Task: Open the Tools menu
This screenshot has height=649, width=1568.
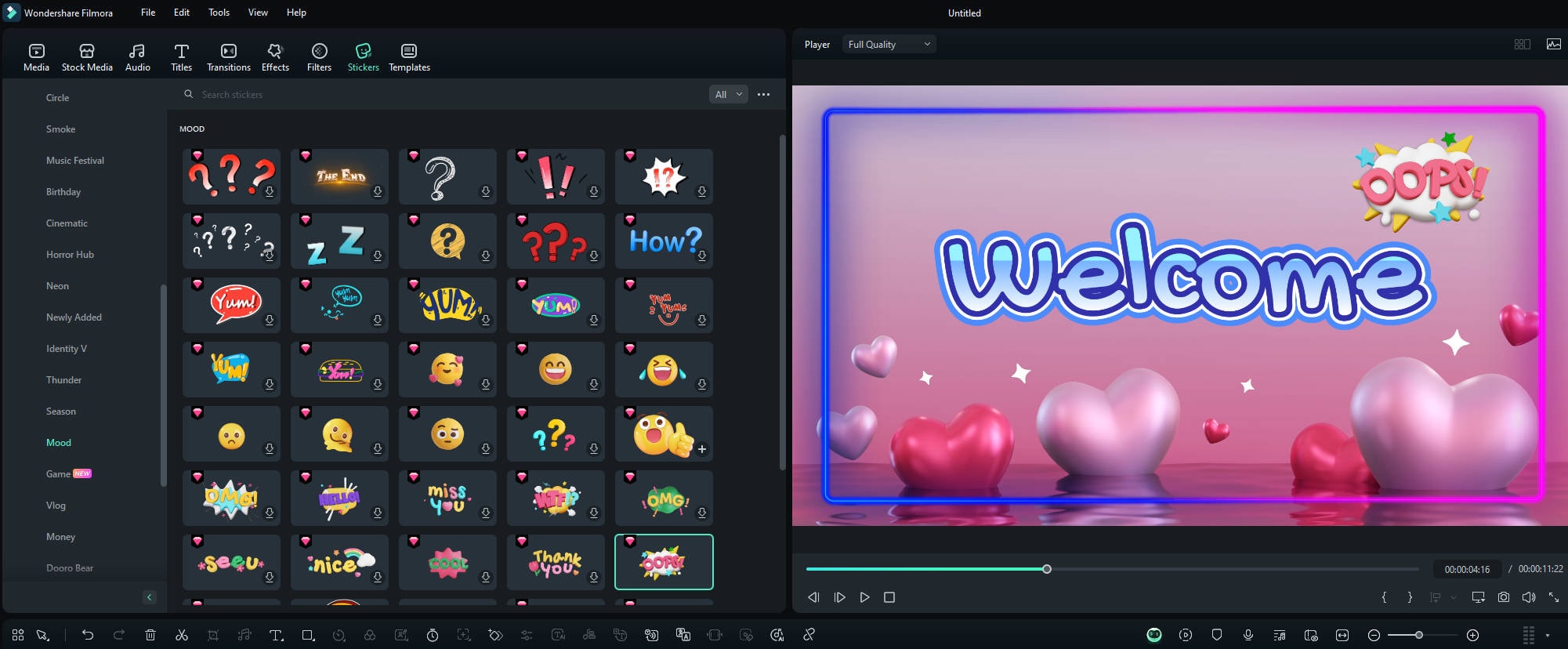Action: 219,13
